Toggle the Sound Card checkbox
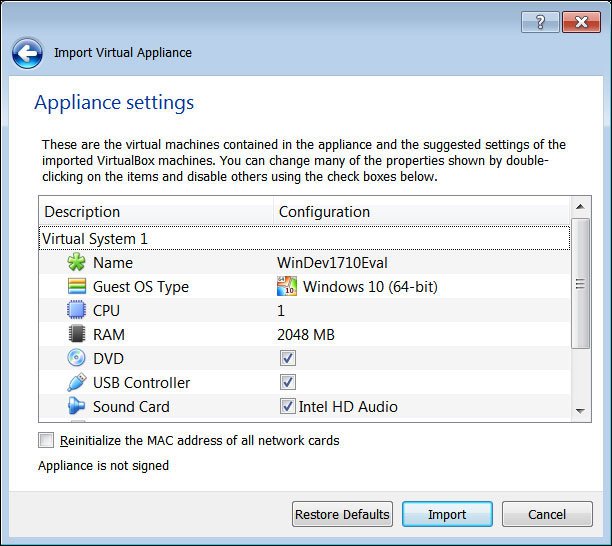The width and height of the screenshot is (612, 546). 288,407
